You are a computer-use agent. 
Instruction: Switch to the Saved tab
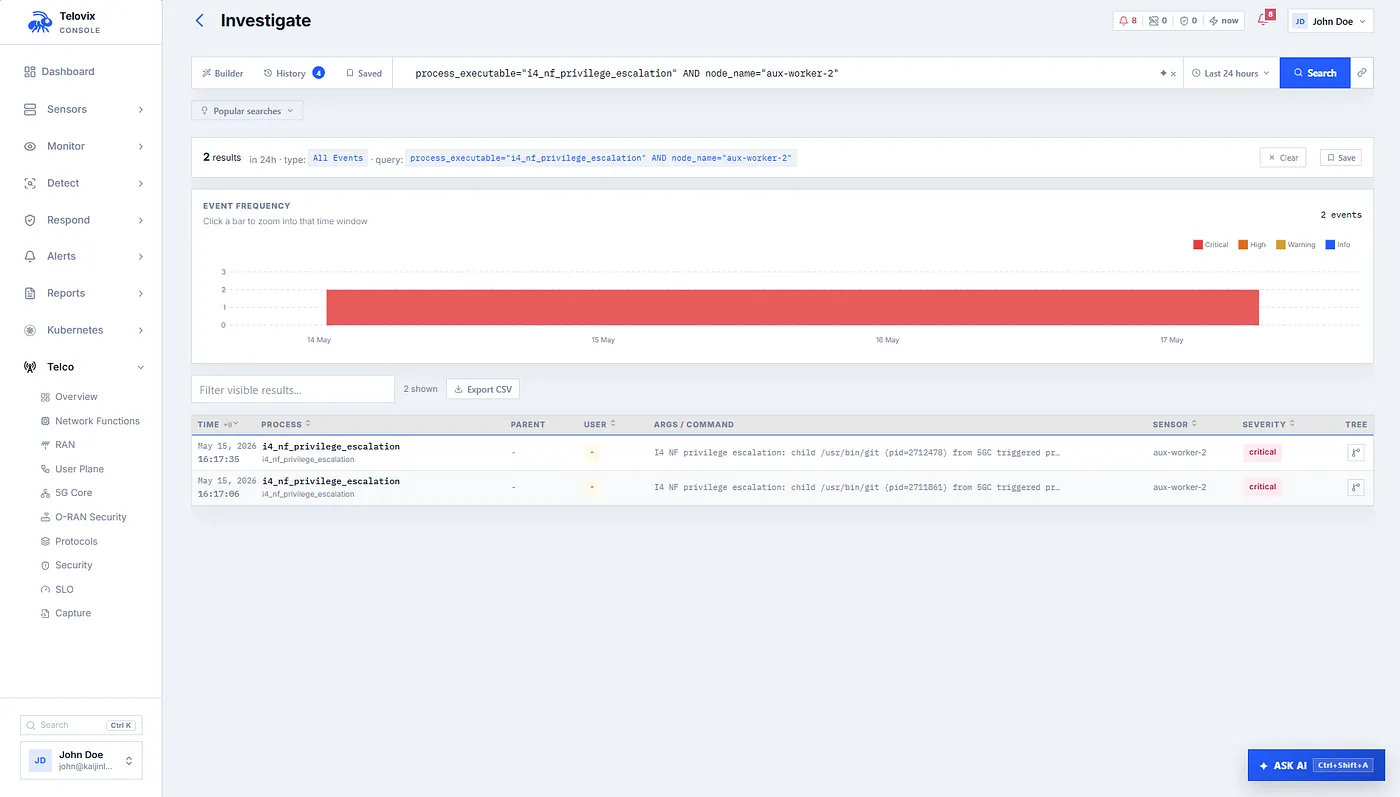(364, 73)
